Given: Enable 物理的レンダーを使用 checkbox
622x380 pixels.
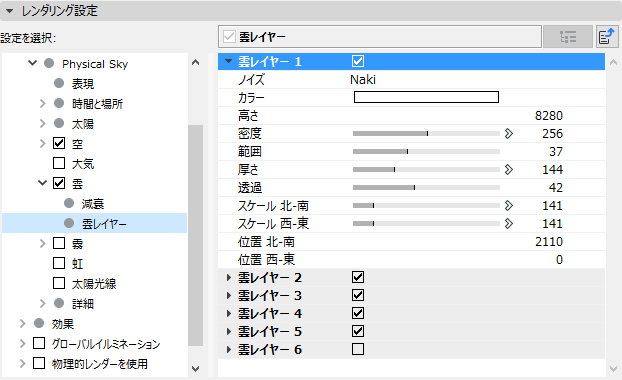Looking at the screenshot, I should click(x=39, y=363).
